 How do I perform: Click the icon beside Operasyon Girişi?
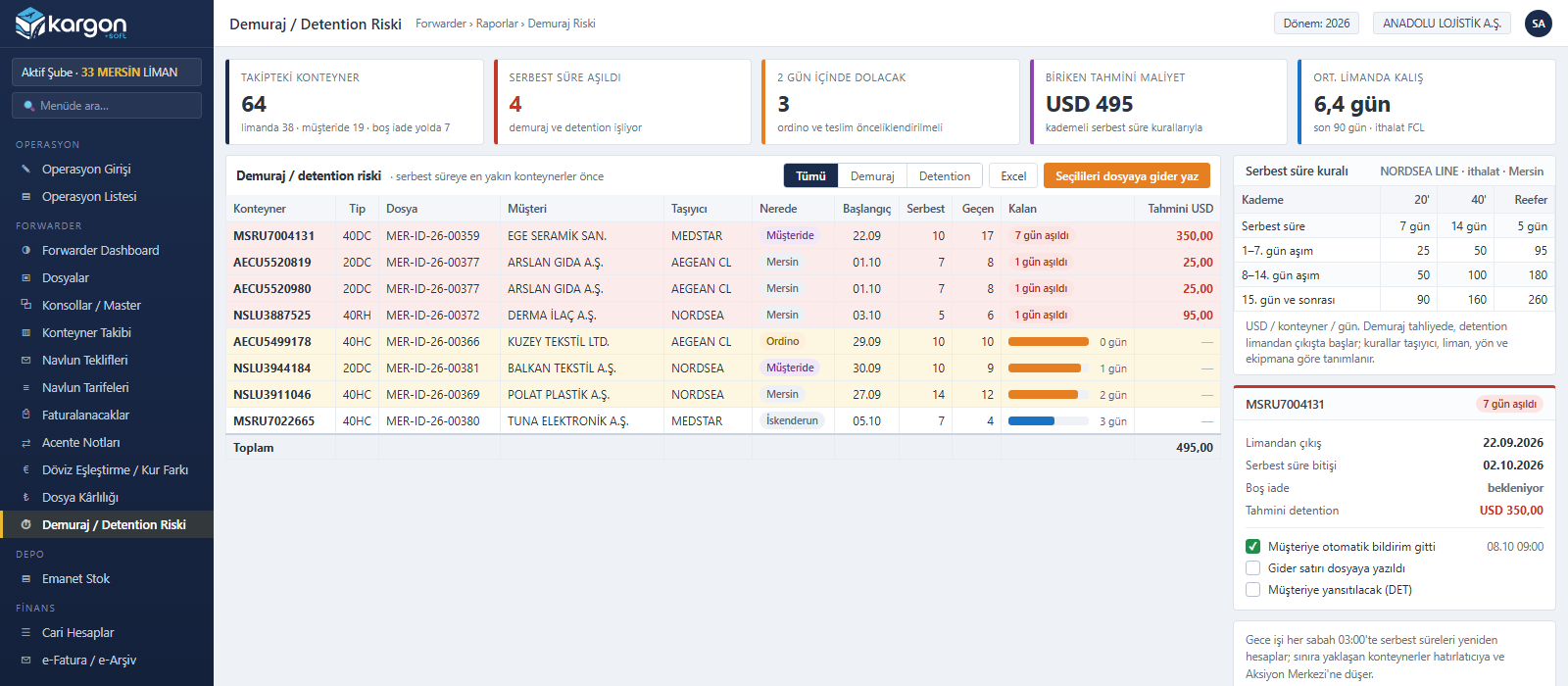[x=26, y=170]
